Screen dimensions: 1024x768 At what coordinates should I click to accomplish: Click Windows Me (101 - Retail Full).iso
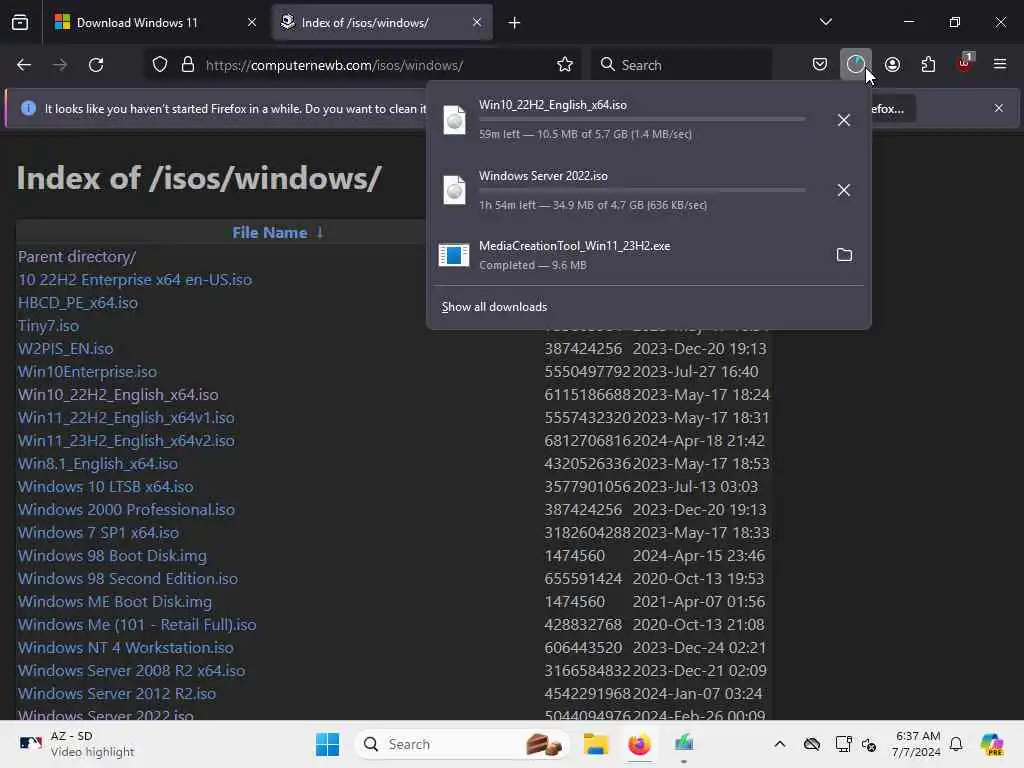tap(137, 625)
